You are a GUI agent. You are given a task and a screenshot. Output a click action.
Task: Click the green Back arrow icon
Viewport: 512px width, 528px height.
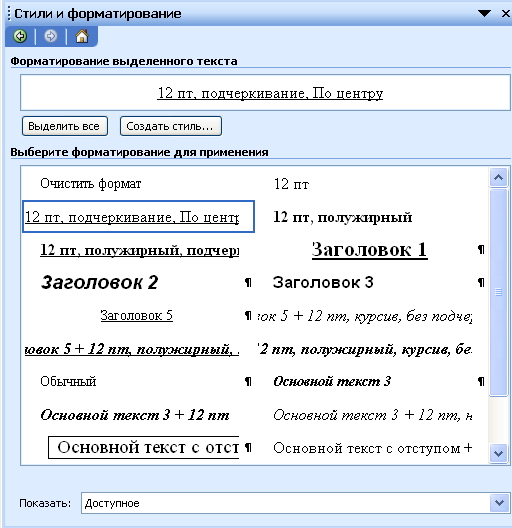pyautogui.click(x=20, y=36)
